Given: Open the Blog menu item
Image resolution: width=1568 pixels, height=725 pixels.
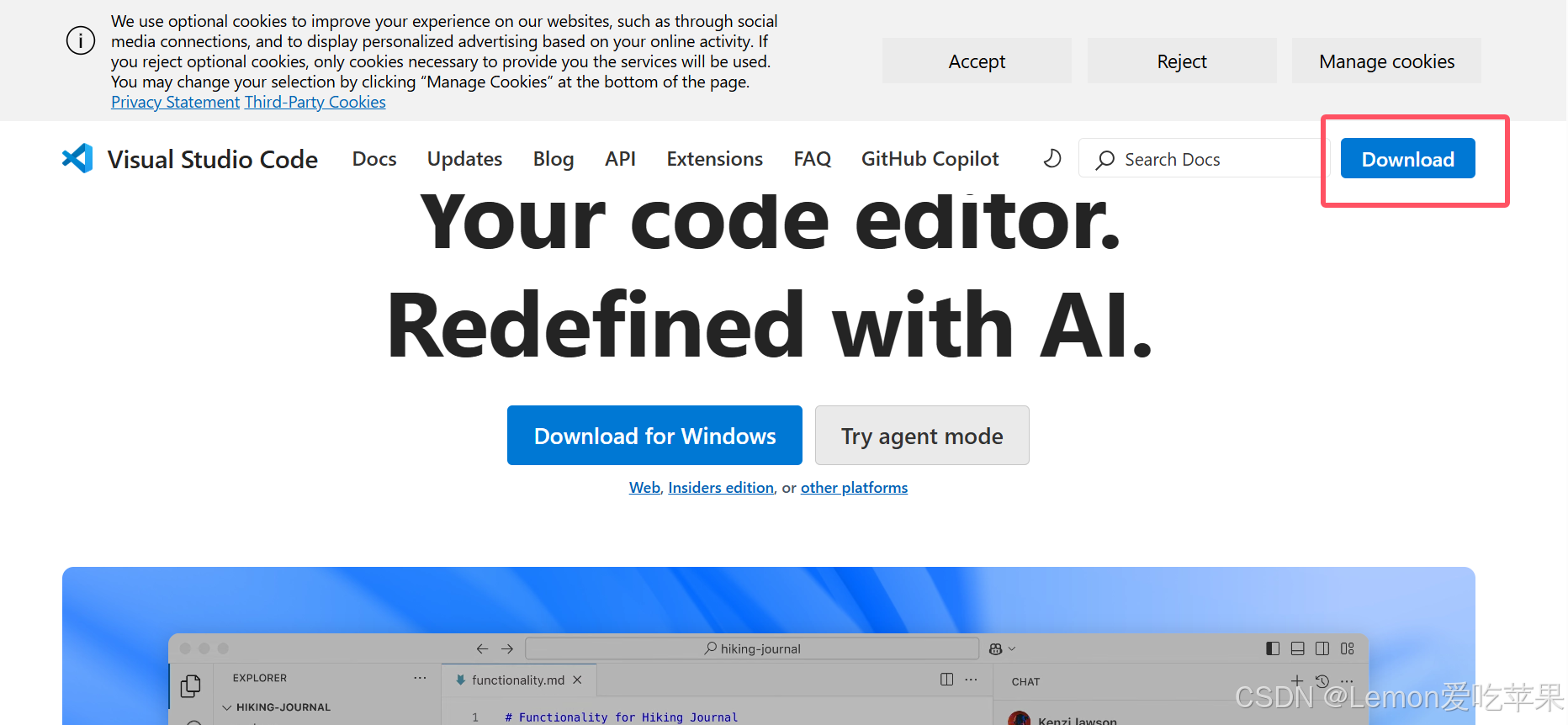Looking at the screenshot, I should coord(554,159).
